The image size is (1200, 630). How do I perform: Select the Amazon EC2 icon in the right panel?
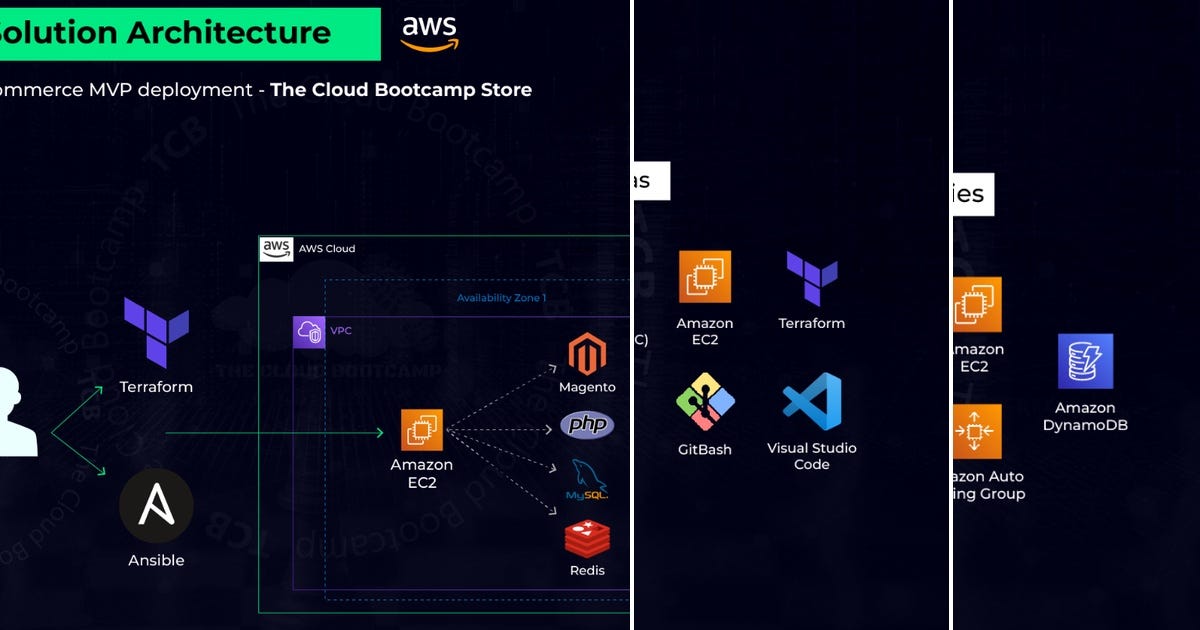click(x=977, y=305)
